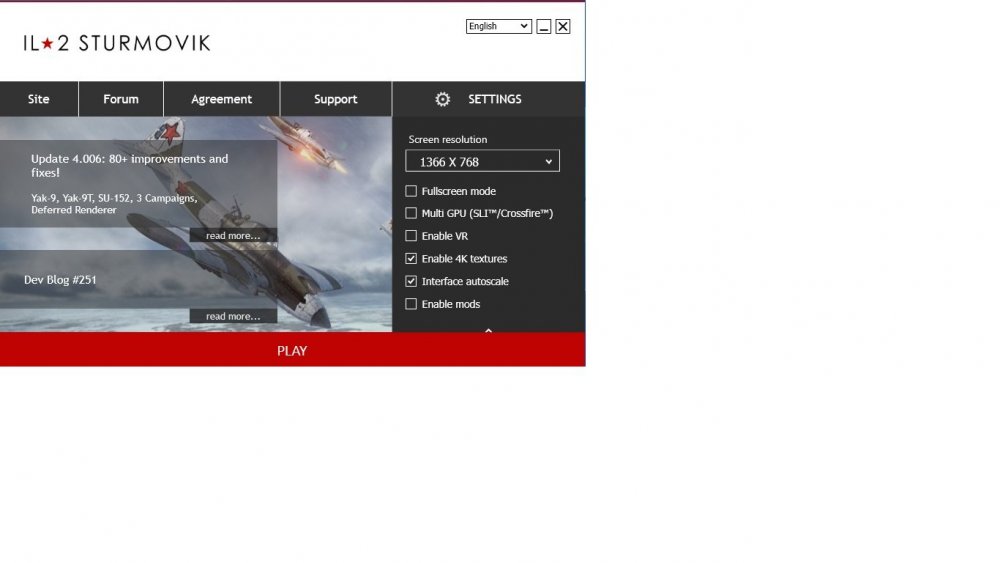1000x563 pixels.
Task: Enable Fullscreen mode checkbox
Action: [x=411, y=191]
